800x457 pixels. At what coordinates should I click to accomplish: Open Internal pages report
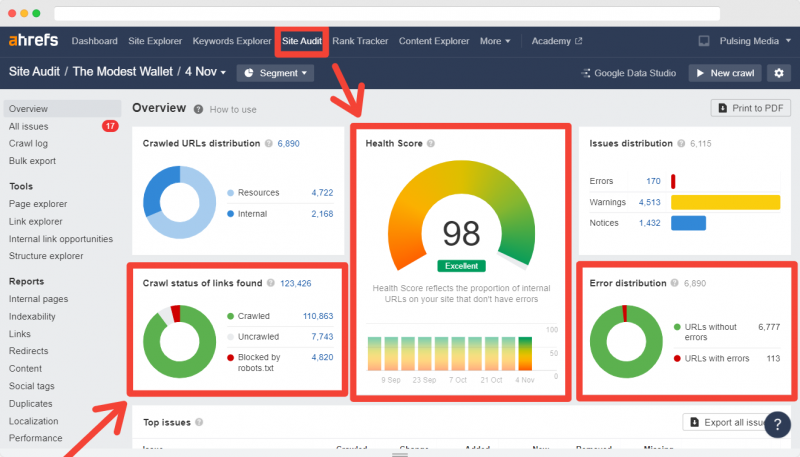pos(38,299)
